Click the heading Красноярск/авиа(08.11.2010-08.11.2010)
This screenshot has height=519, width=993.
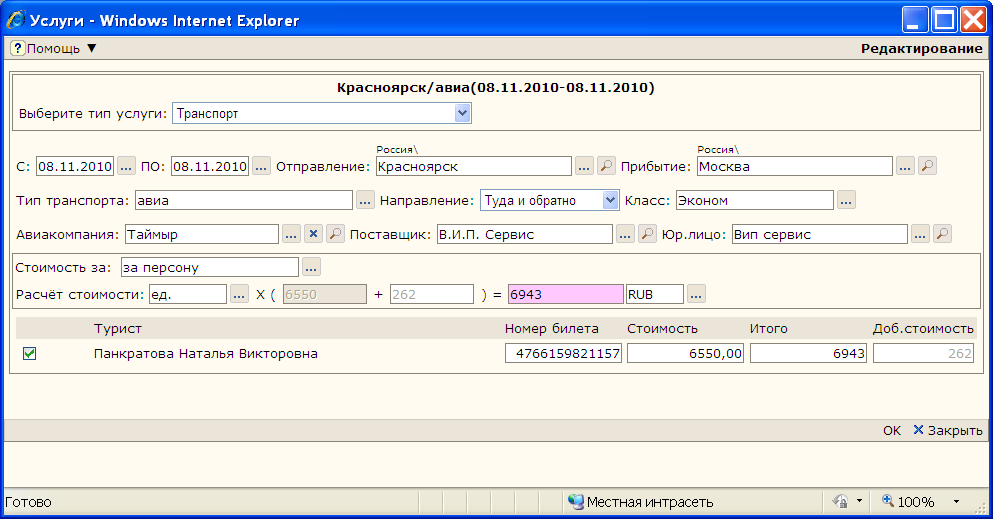tap(496, 87)
